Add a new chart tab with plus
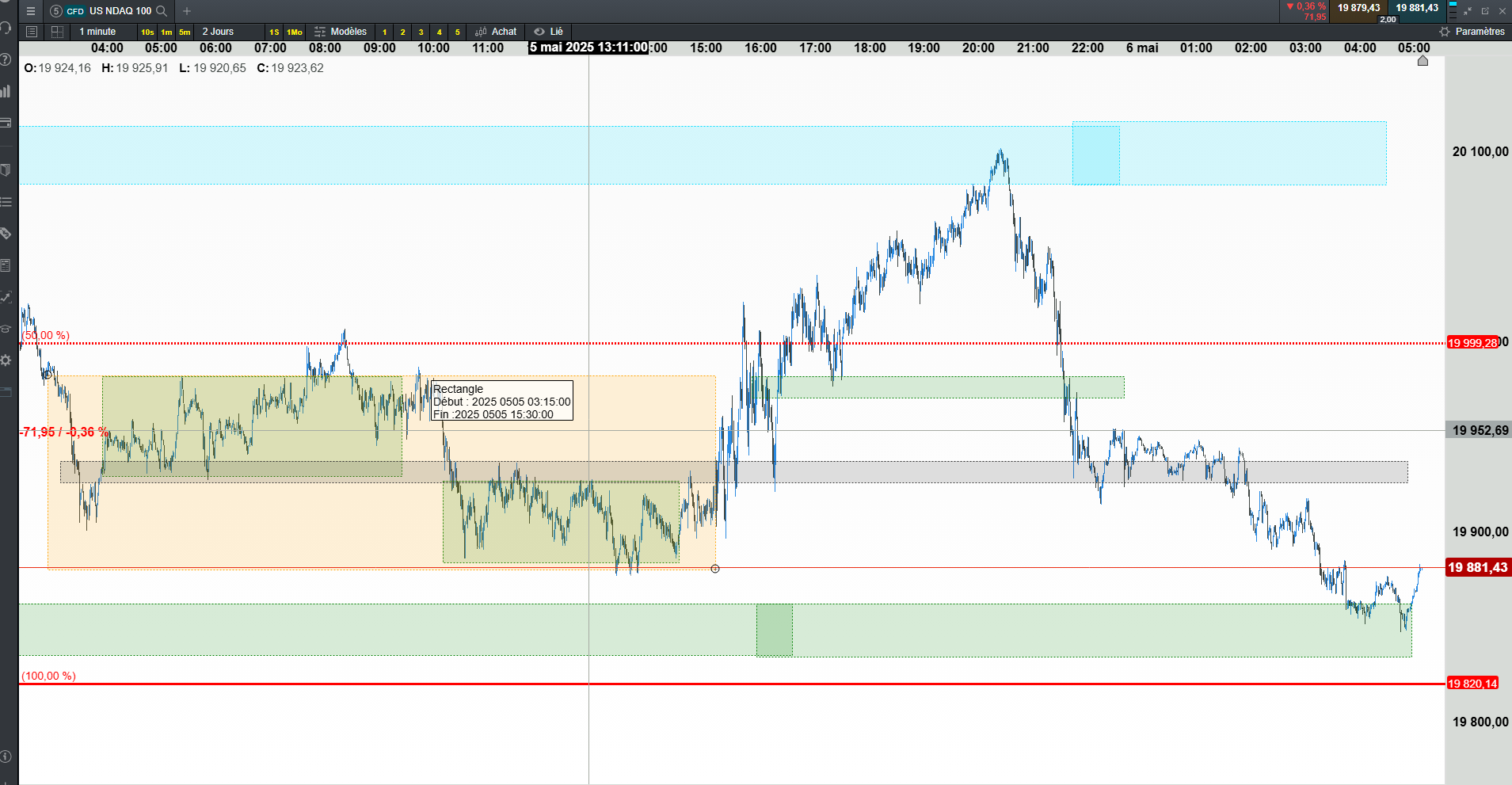The width and height of the screenshot is (1512, 785). point(187,11)
